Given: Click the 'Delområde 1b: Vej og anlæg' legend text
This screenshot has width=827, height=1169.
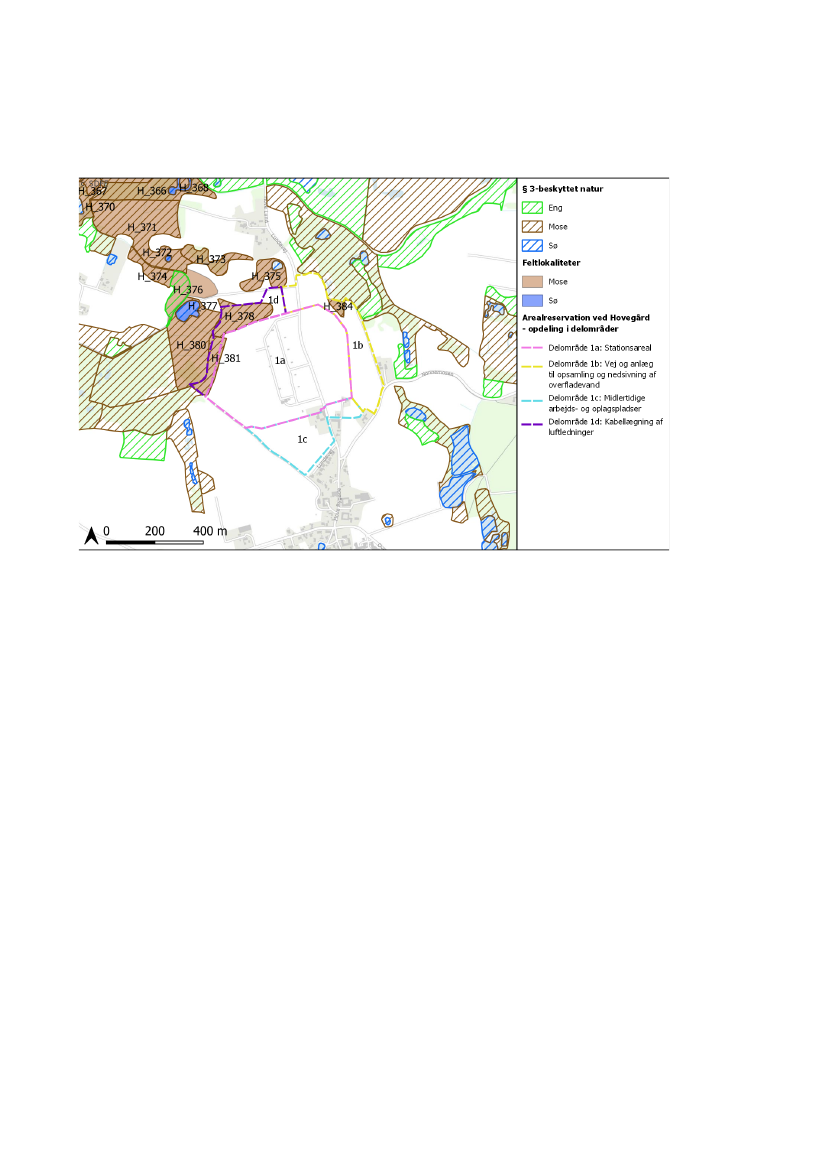Looking at the screenshot, I should pyautogui.click(x=600, y=364).
